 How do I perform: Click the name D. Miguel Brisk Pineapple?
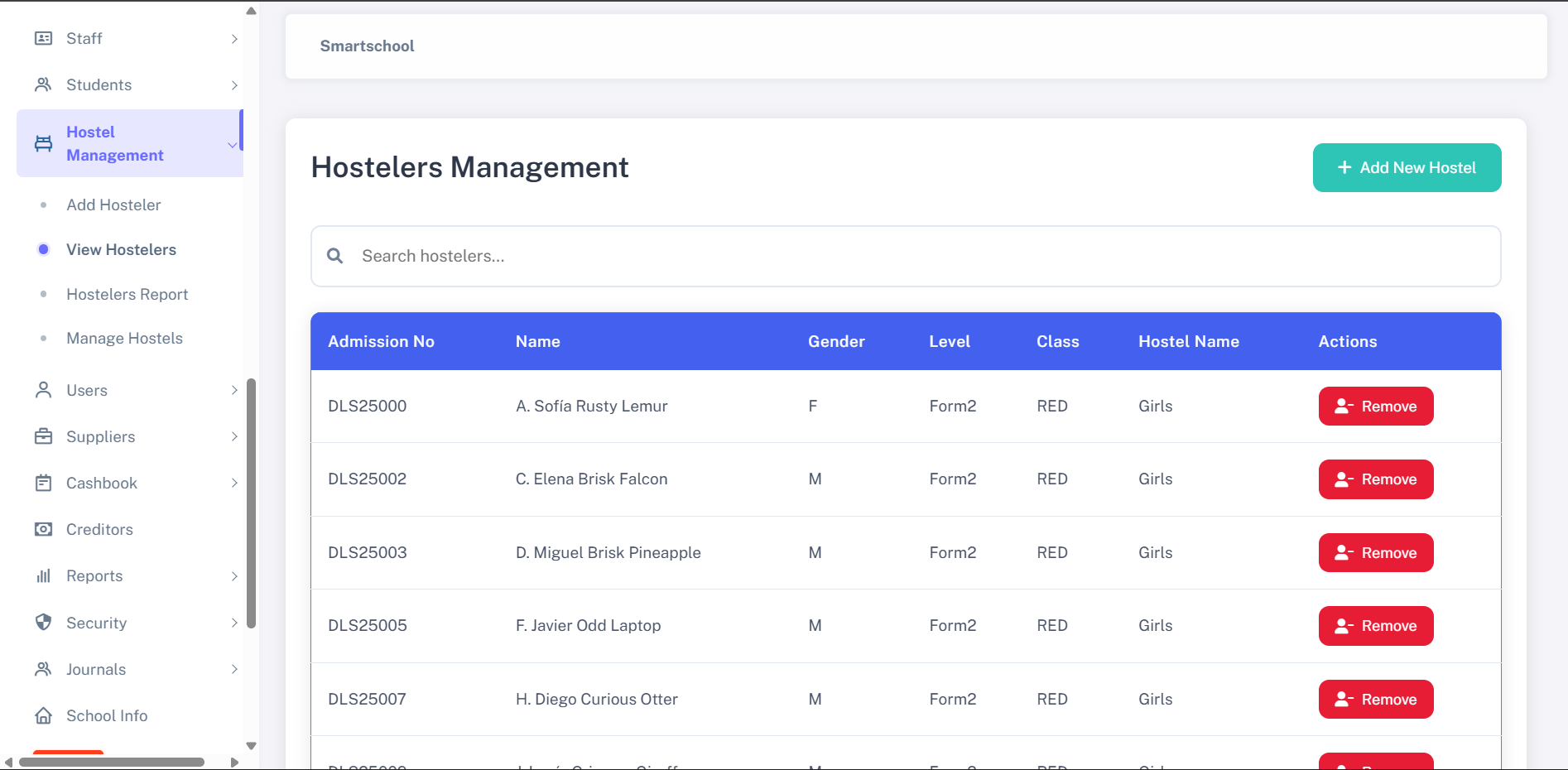tap(608, 552)
